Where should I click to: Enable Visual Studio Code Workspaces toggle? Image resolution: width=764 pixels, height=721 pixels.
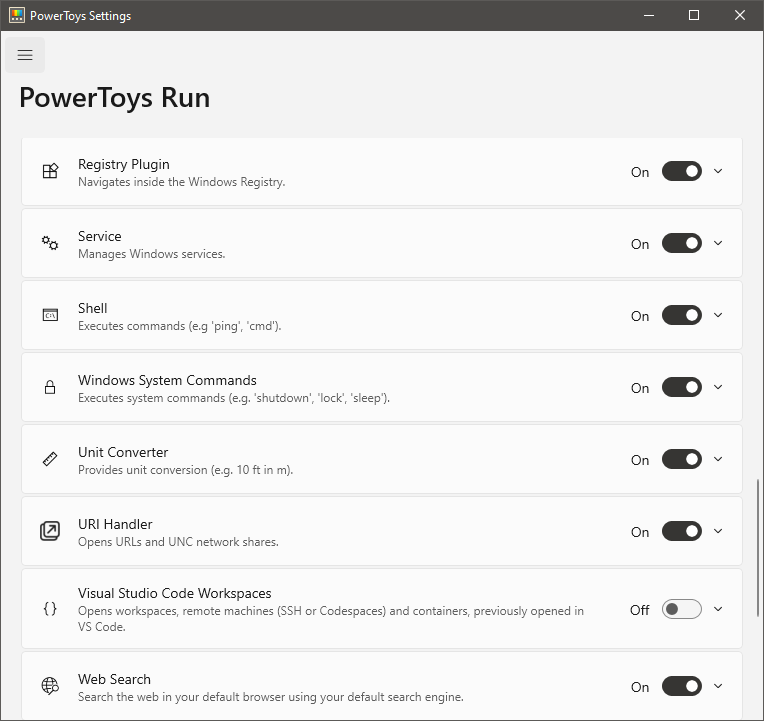click(x=682, y=609)
